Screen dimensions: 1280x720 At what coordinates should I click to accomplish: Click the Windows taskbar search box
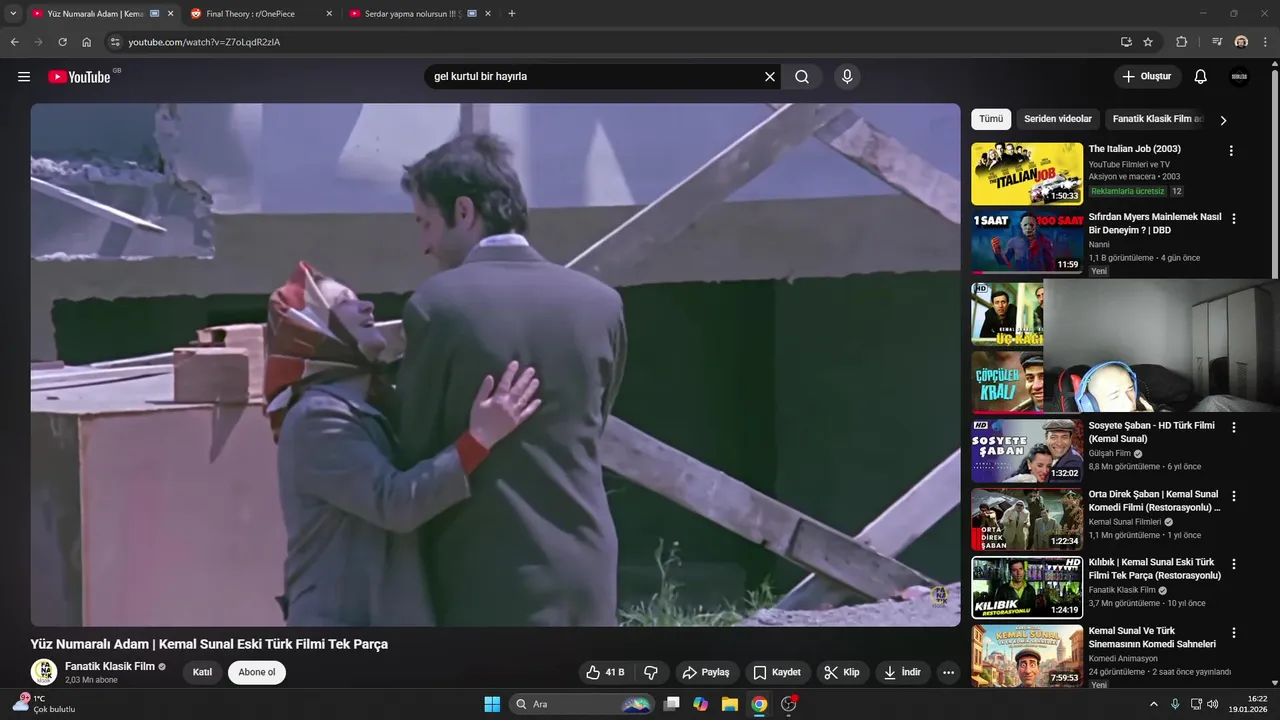[x=582, y=704]
